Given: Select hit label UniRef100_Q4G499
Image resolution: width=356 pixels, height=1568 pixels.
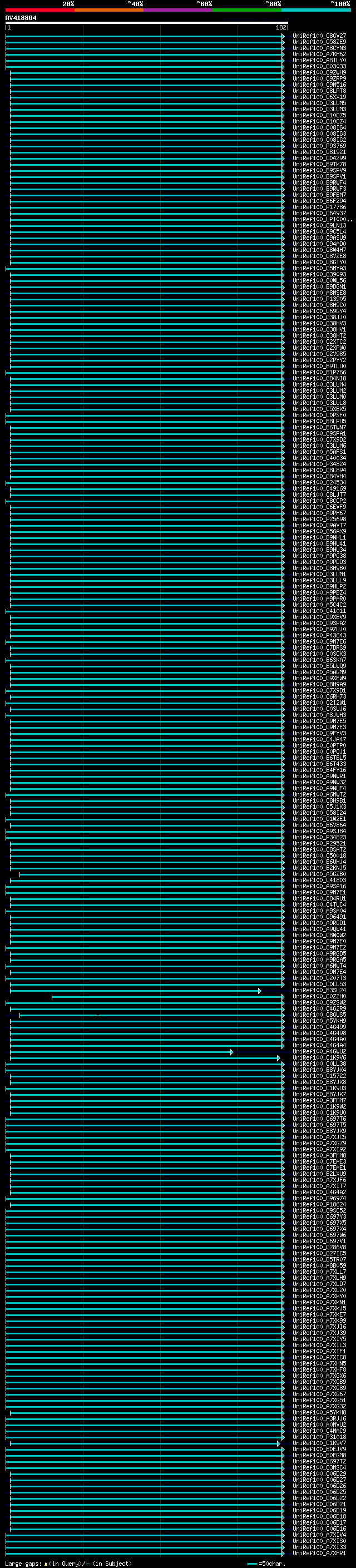Looking at the screenshot, I should click(319, 1027).
